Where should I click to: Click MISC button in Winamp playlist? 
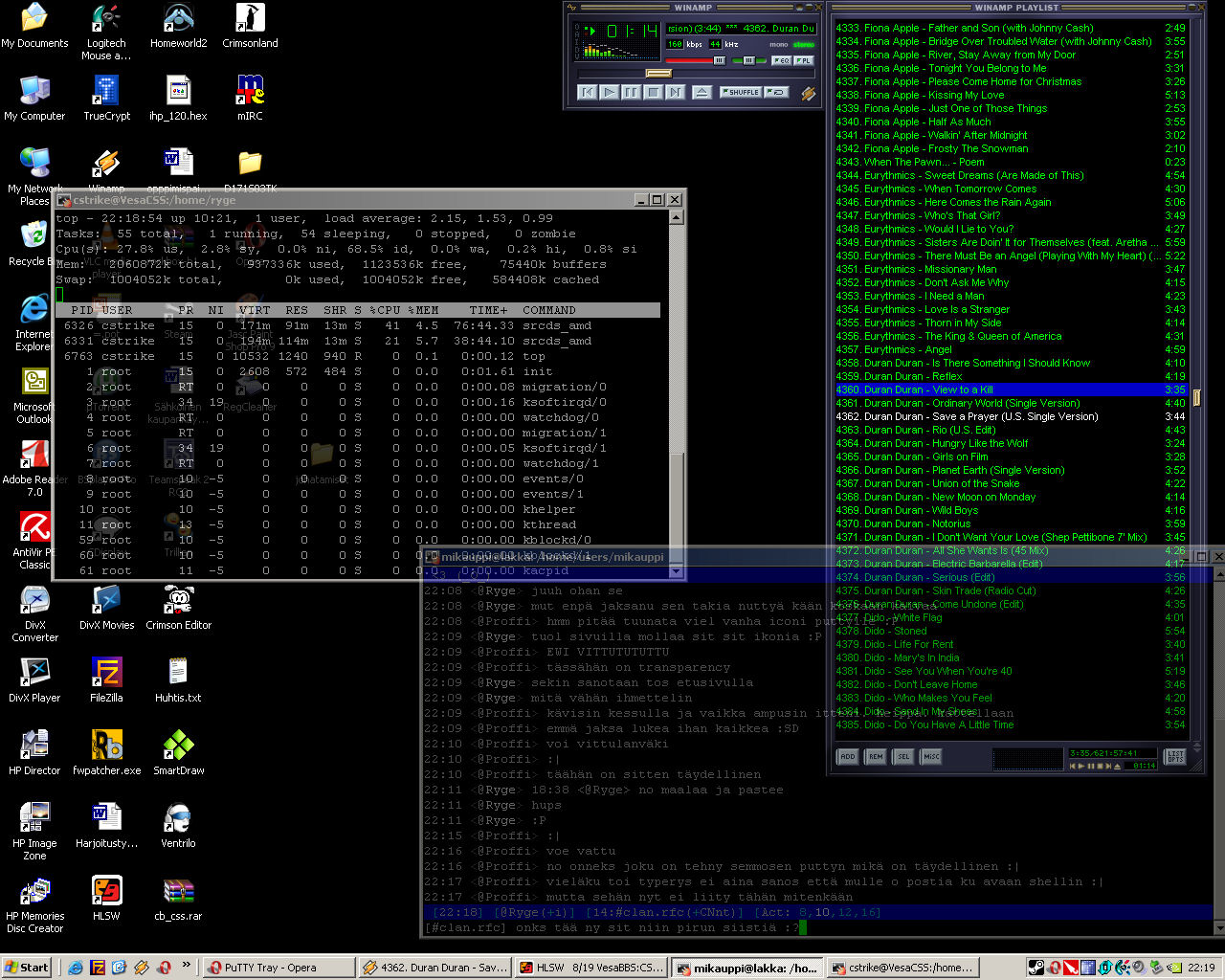[x=931, y=756]
